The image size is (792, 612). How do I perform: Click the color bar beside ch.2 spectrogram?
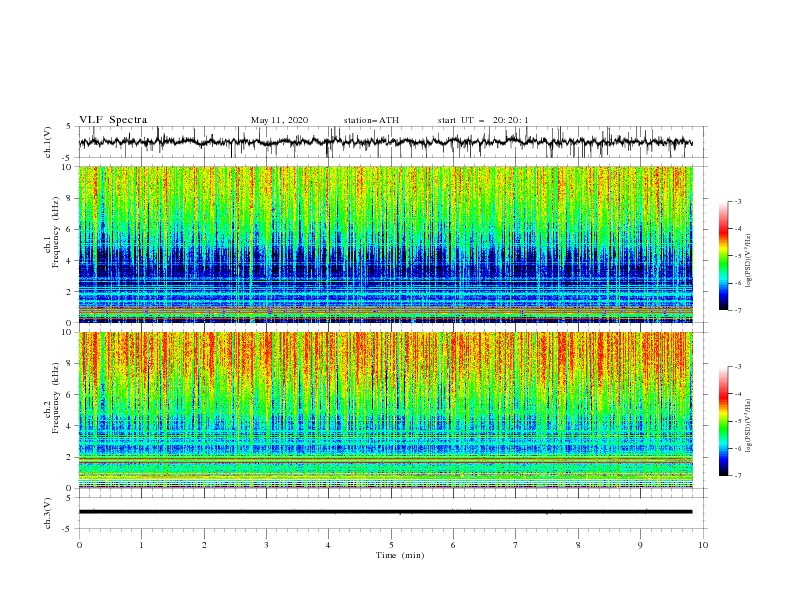(723, 421)
